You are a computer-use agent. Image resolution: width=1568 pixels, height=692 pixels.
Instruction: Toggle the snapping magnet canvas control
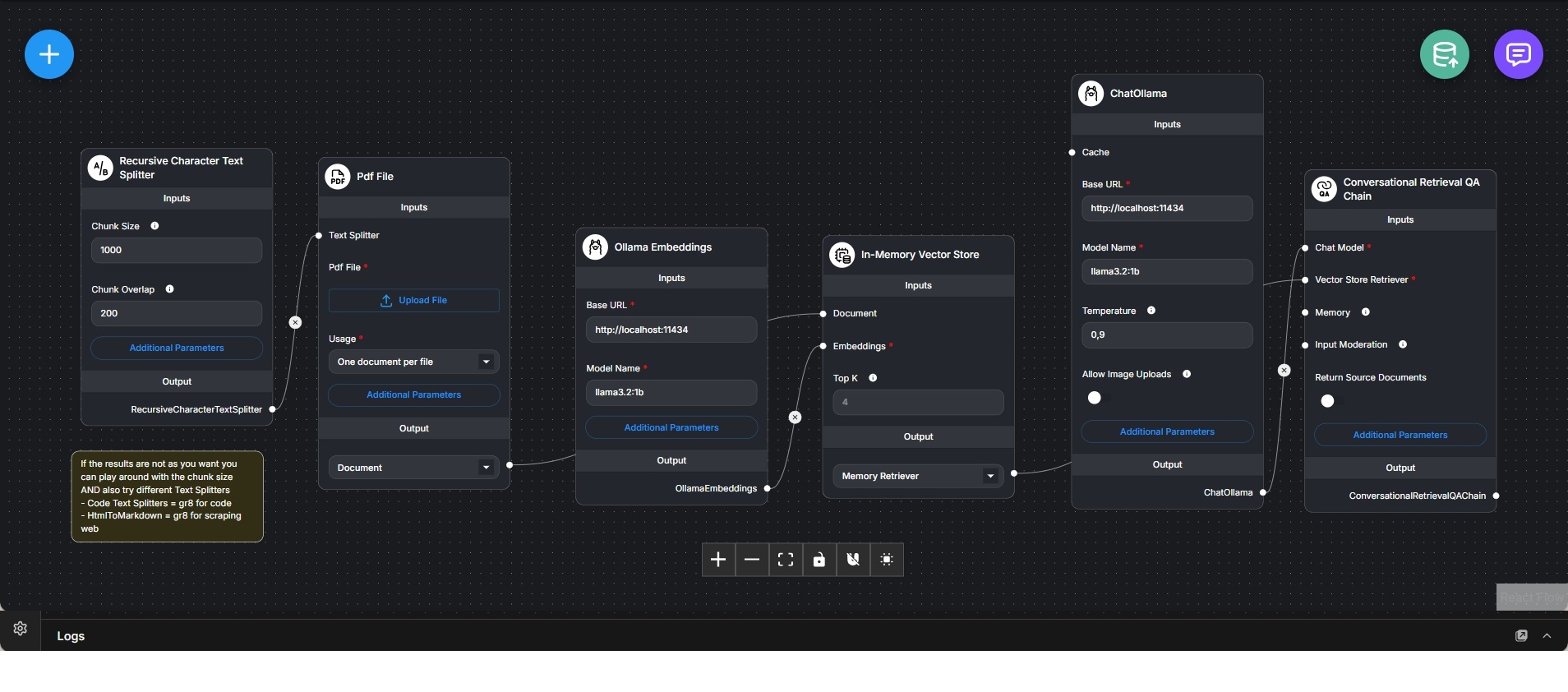point(853,560)
